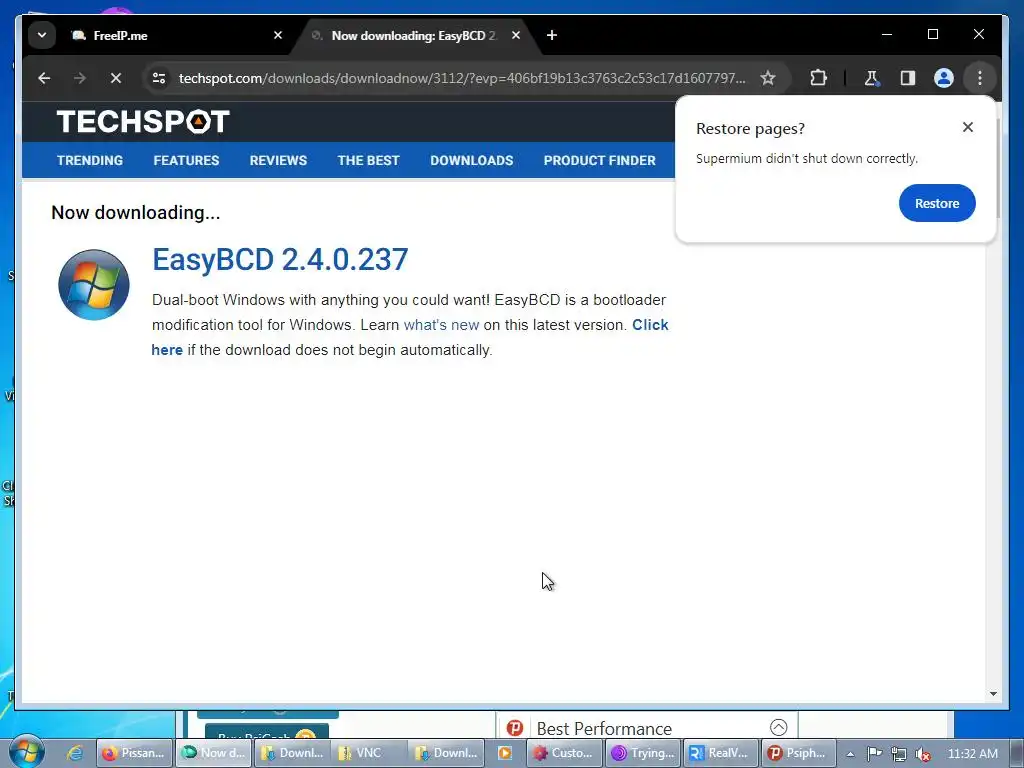This screenshot has height=768, width=1024.
Task: Click the address bar URL field
Action: (x=462, y=78)
